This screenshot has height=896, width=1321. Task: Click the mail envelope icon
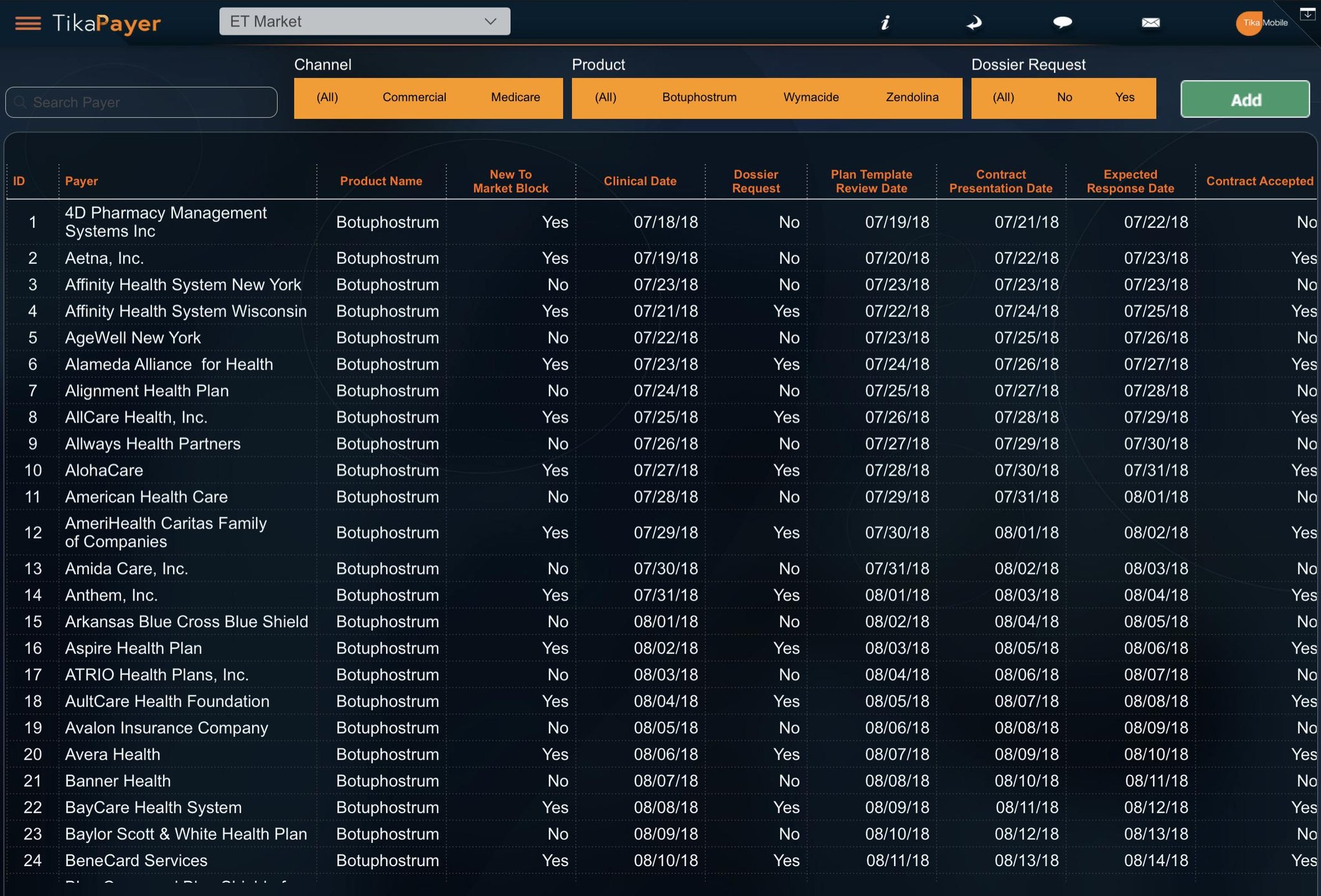pyautogui.click(x=1150, y=23)
